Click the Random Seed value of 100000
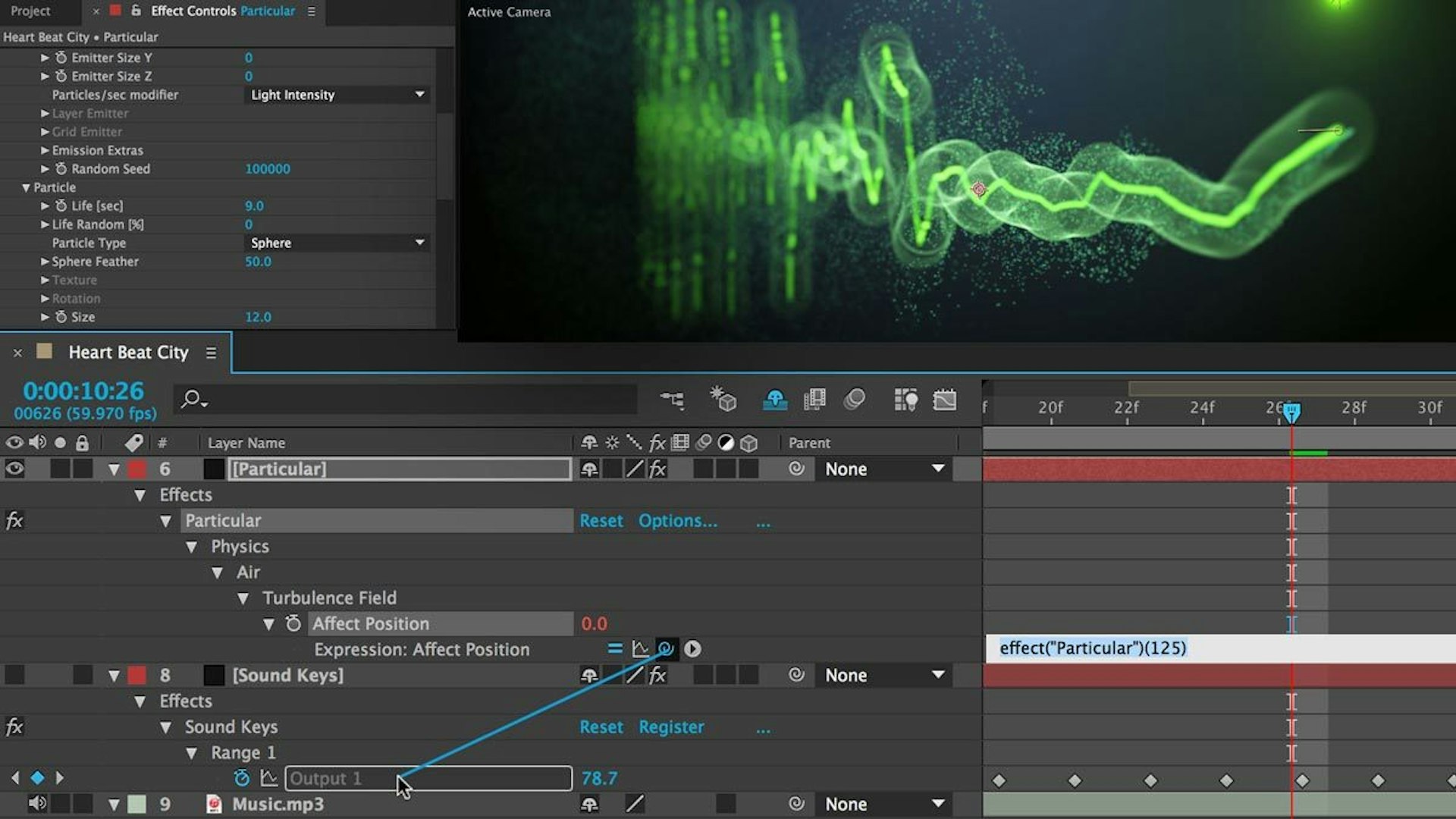Image resolution: width=1456 pixels, height=819 pixels. [268, 168]
